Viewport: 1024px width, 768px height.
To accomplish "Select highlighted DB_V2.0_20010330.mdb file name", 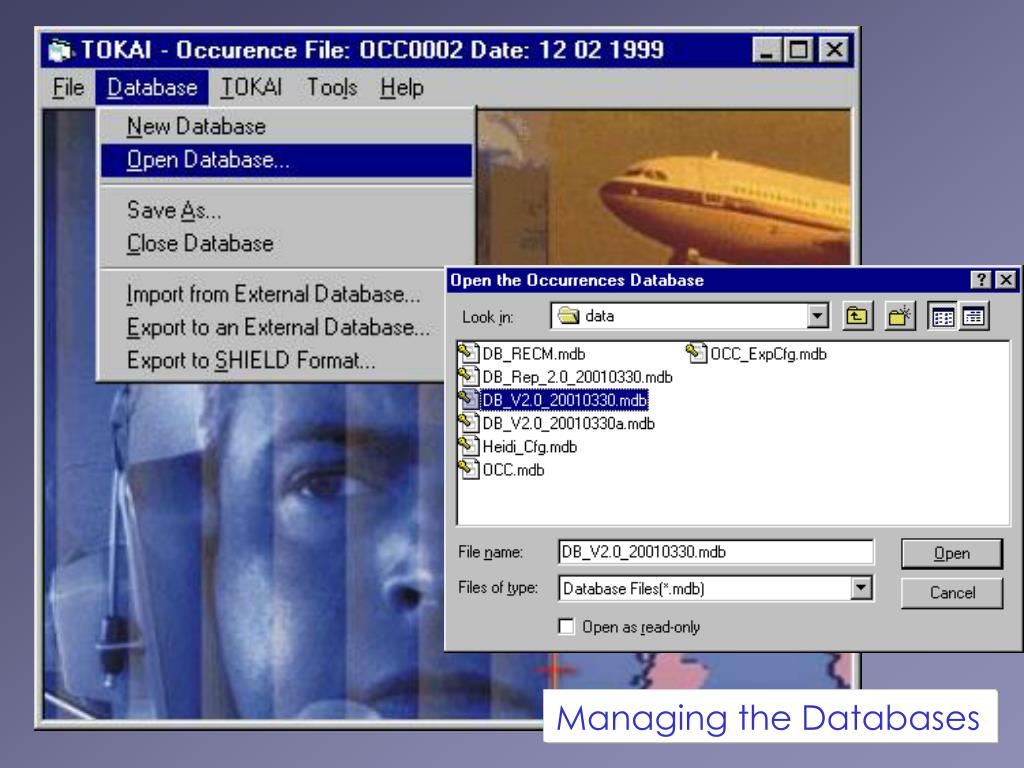I will [x=564, y=400].
